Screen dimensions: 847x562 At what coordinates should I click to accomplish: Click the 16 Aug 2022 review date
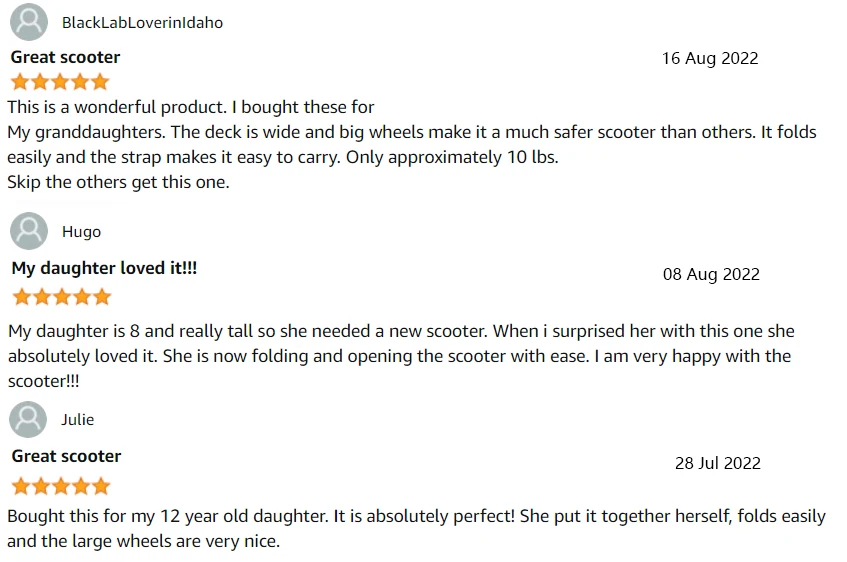tap(710, 59)
